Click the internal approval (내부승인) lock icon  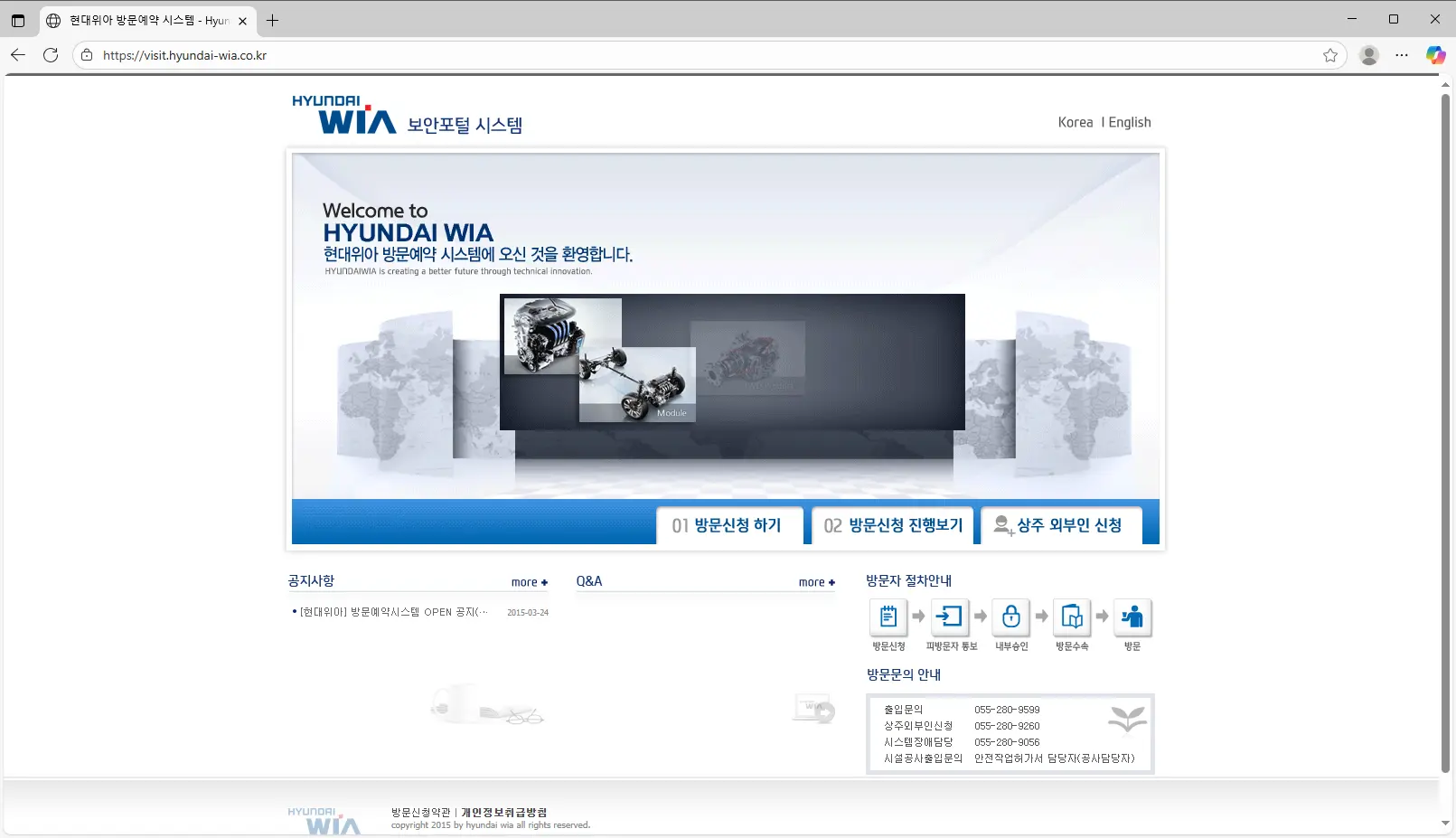pyautogui.click(x=1011, y=617)
